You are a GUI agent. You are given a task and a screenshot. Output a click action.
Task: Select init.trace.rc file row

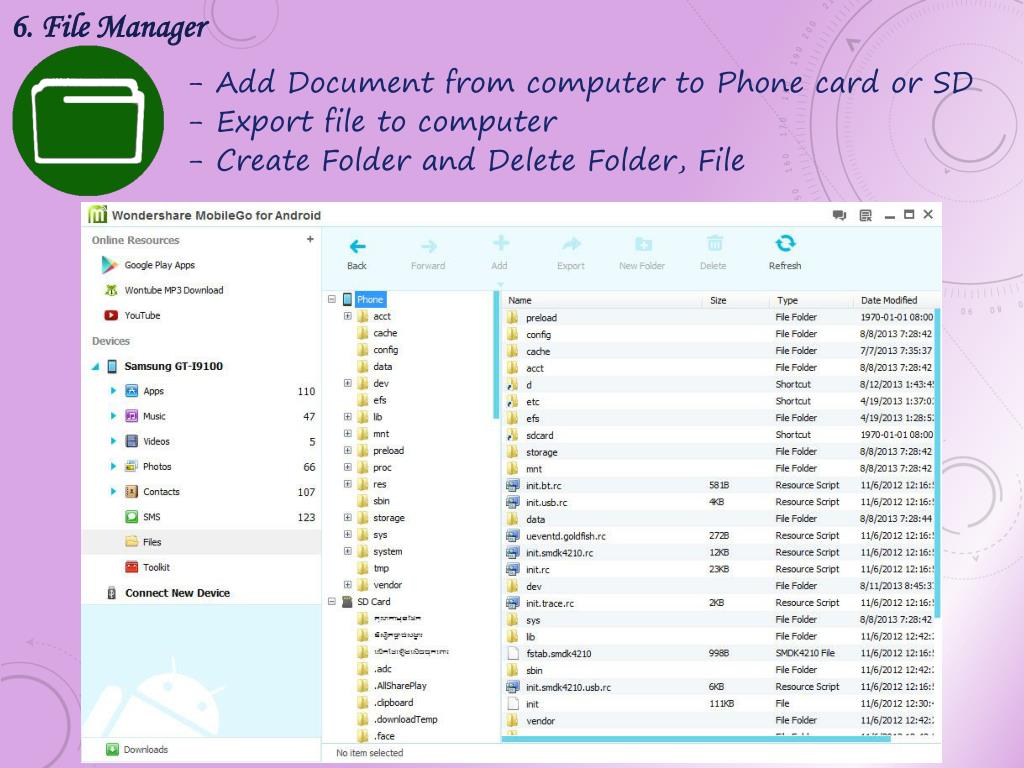pyautogui.click(x=718, y=603)
